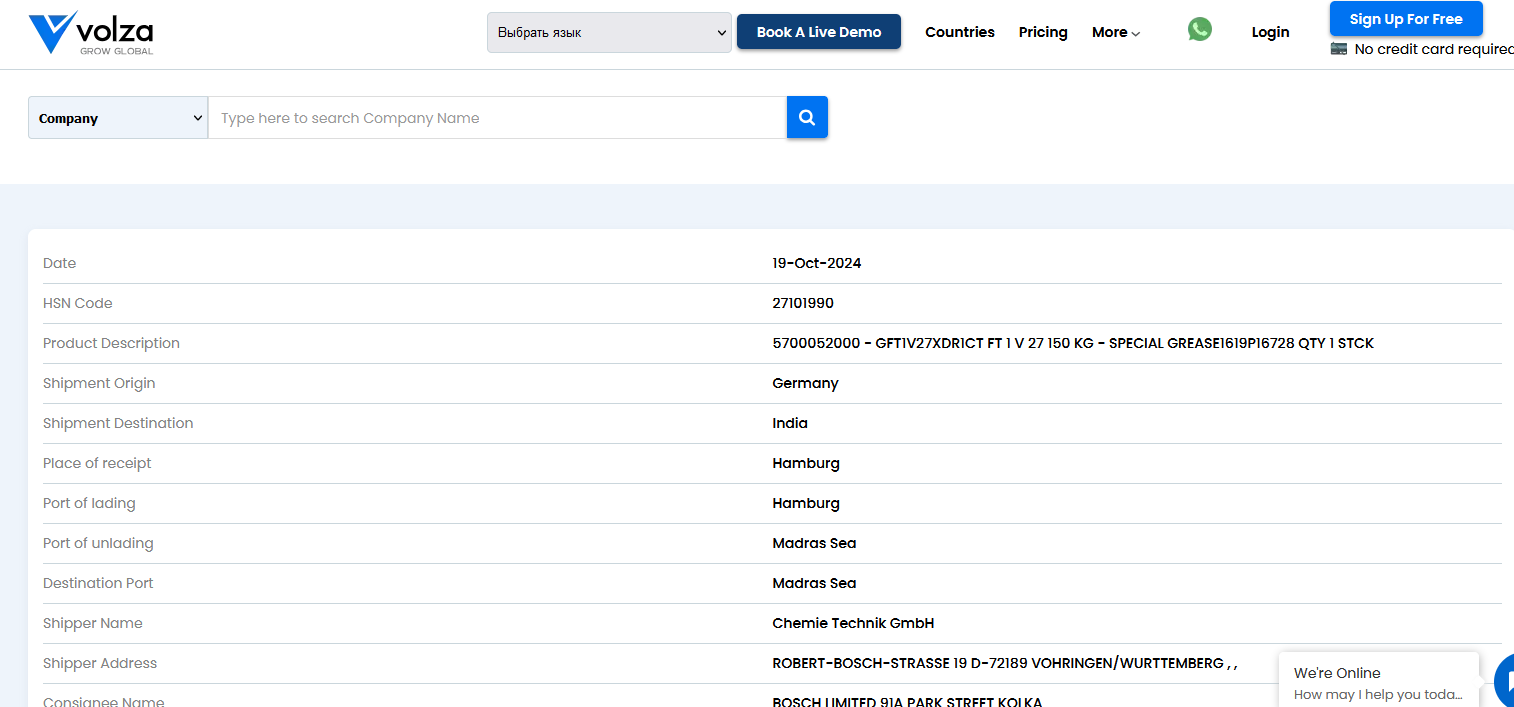1514x707 pixels.
Task: Click shipper name Chemie Technik GmbH
Action: (x=853, y=623)
